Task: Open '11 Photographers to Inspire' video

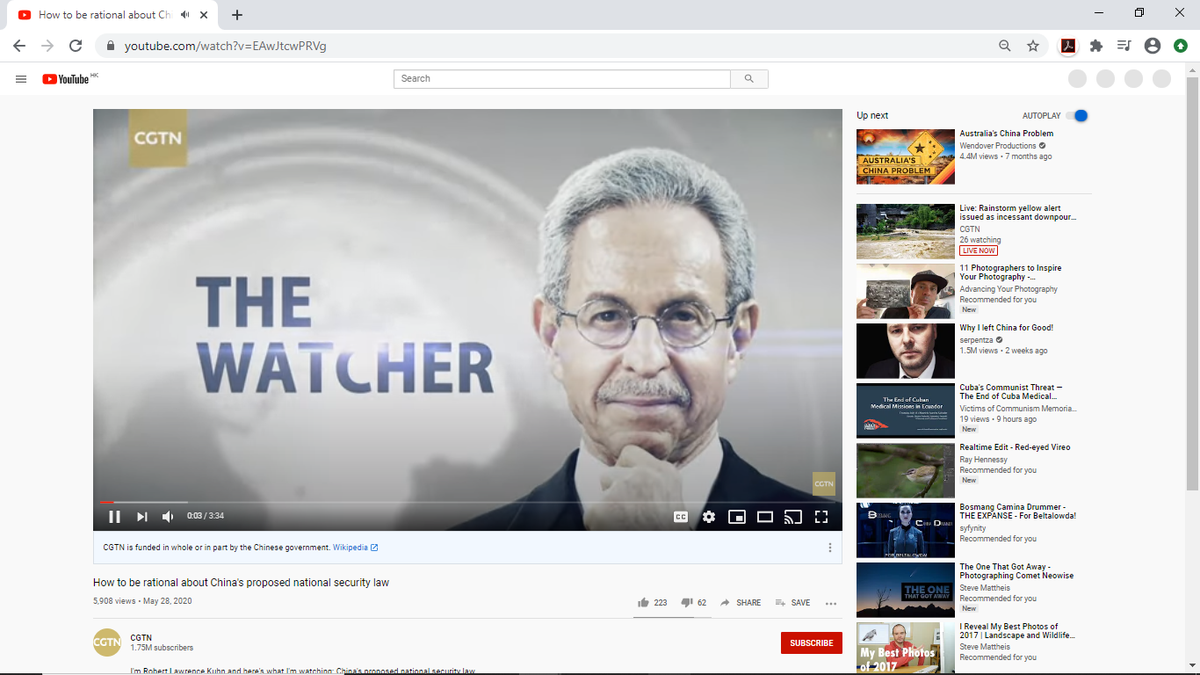Action: tap(1010, 272)
